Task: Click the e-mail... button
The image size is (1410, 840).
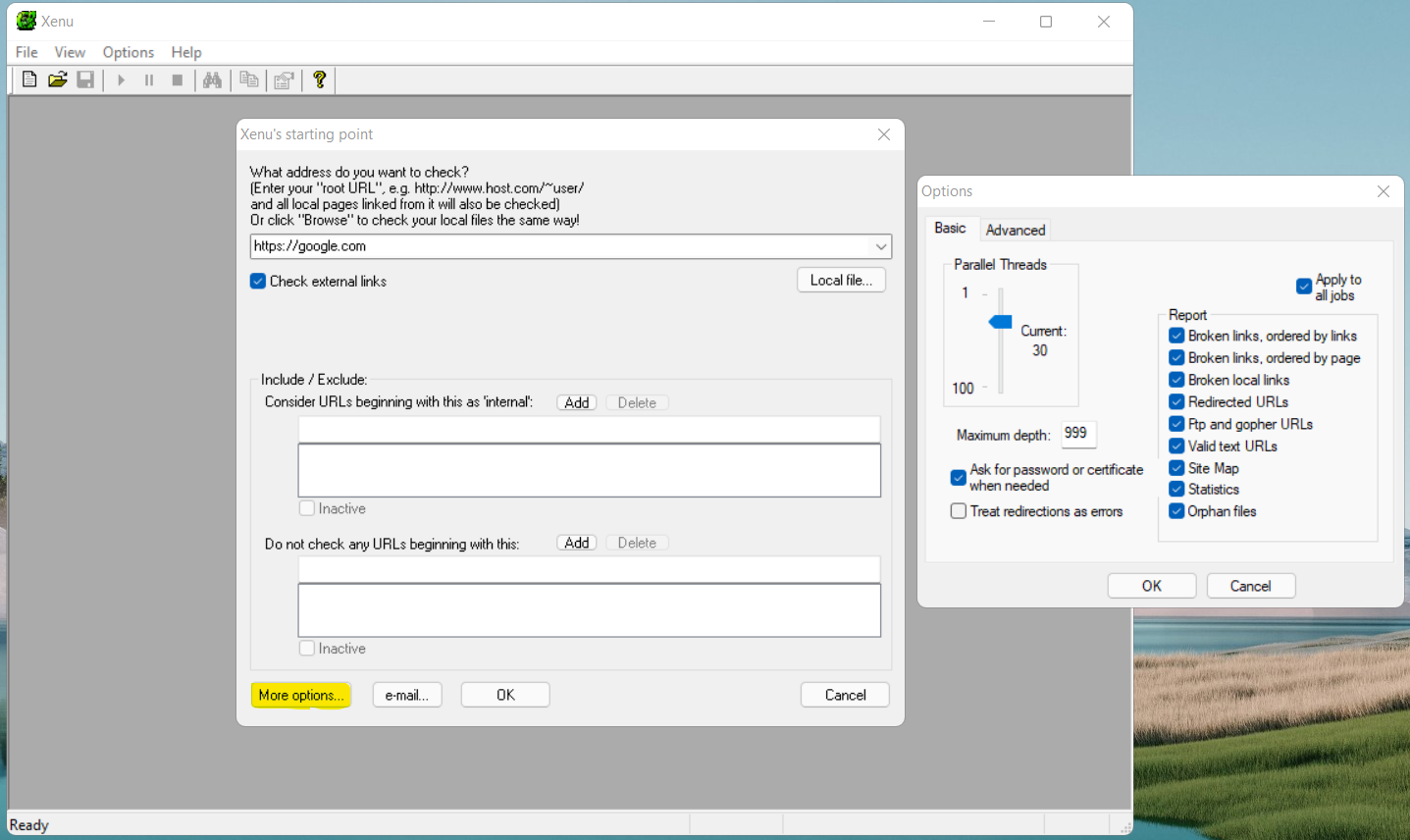Action: (x=407, y=695)
